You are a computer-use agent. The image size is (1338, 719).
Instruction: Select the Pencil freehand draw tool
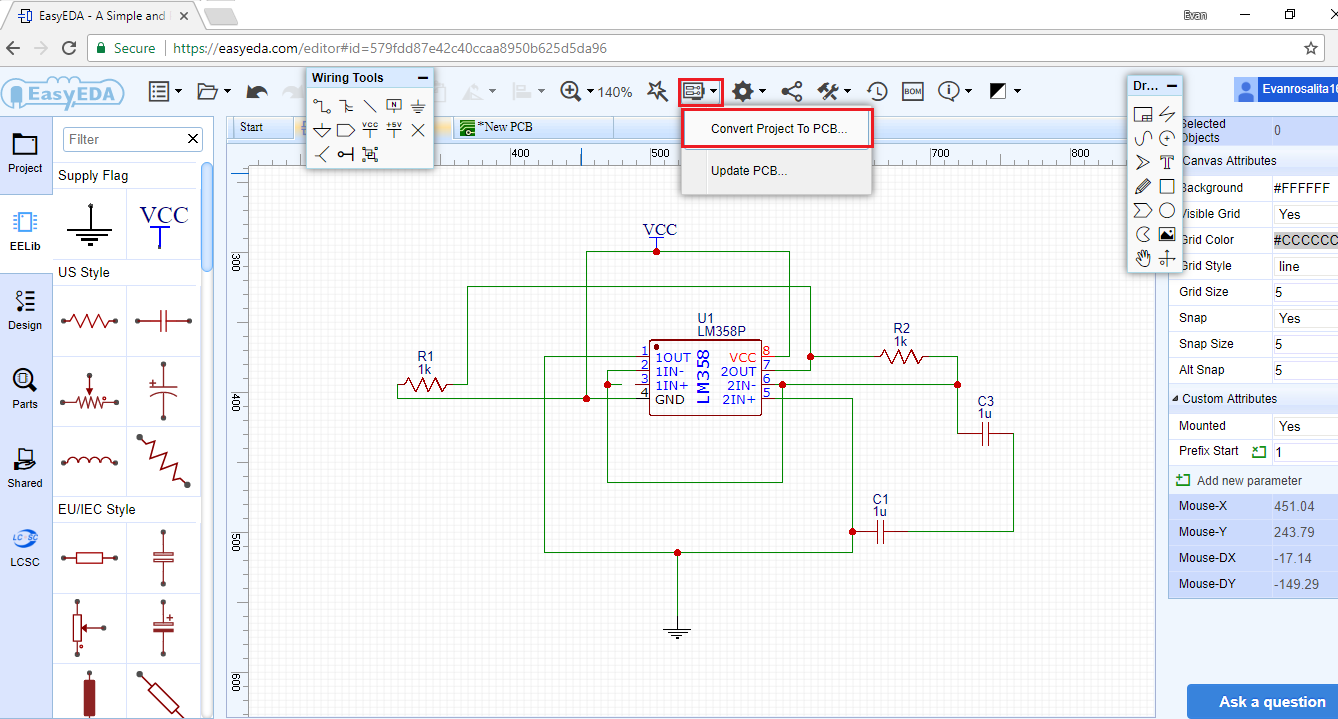tap(1143, 186)
